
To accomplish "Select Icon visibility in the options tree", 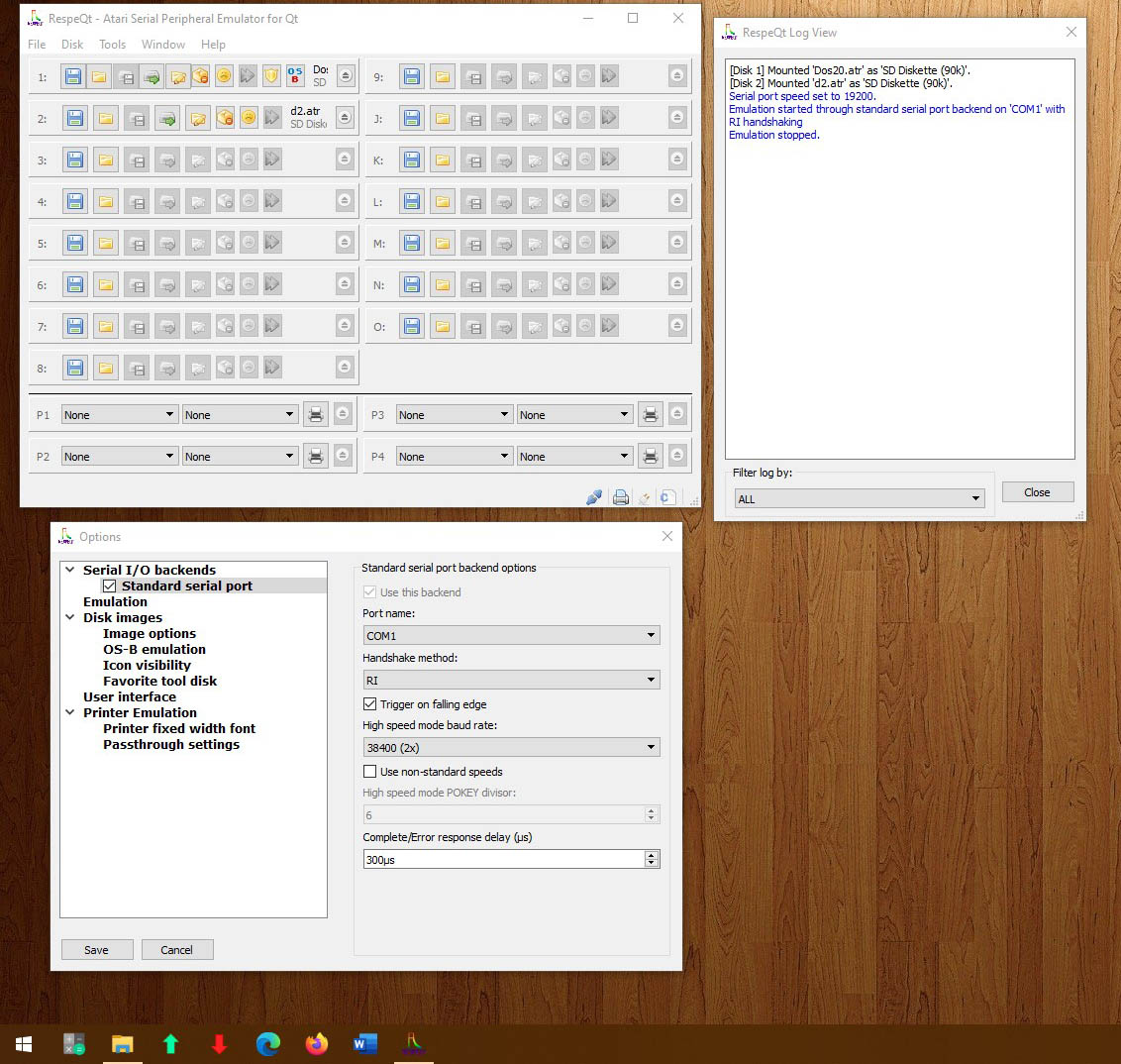I will 148,665.
